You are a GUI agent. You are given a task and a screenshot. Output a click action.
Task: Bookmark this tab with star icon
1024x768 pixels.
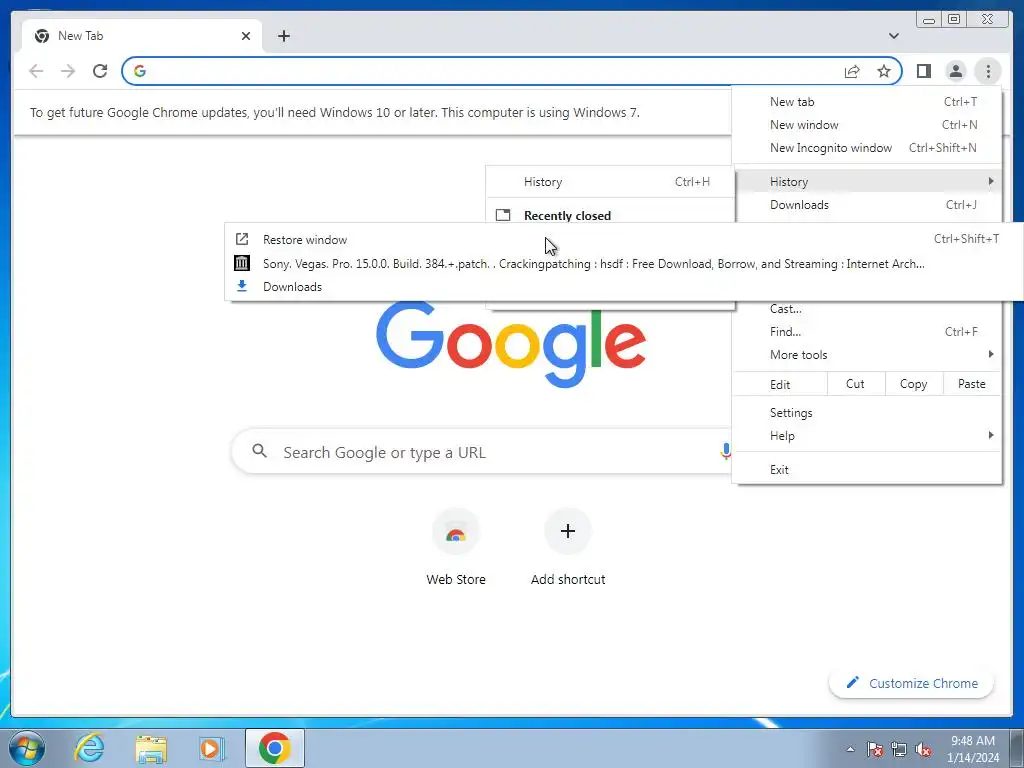pos(884,71)
